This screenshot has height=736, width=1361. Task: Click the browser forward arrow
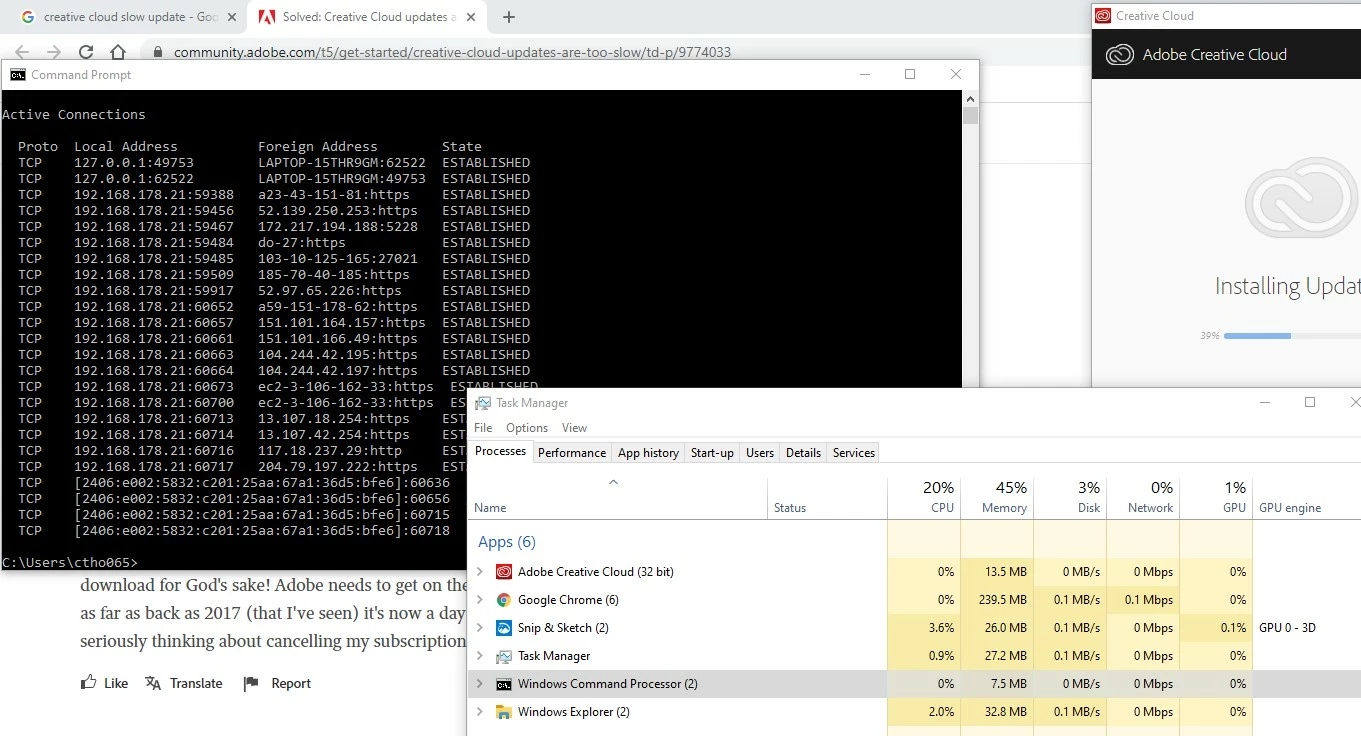[x=54, y=52]
